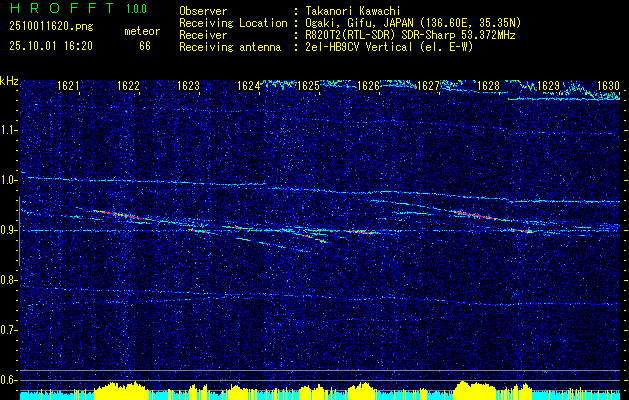Click the Receiver field label

point(203,35)
